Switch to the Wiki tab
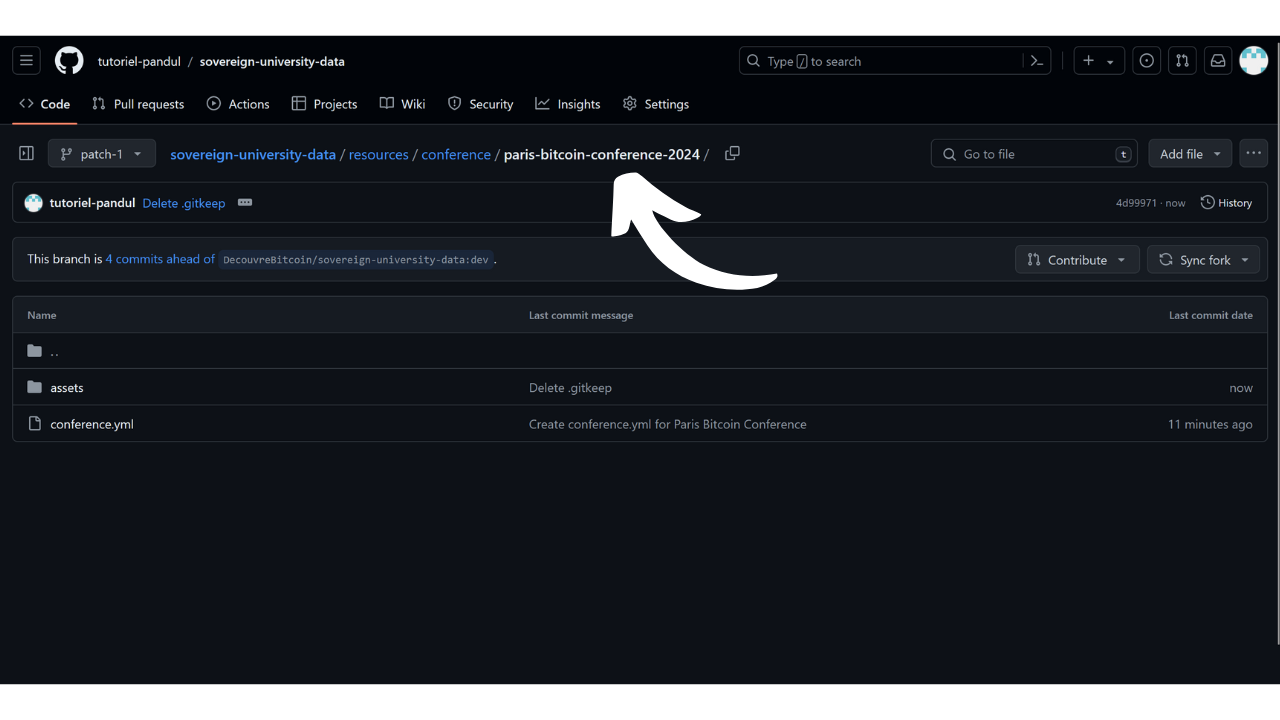Viewport: 1280px width, 720px height. click(402, 104)
